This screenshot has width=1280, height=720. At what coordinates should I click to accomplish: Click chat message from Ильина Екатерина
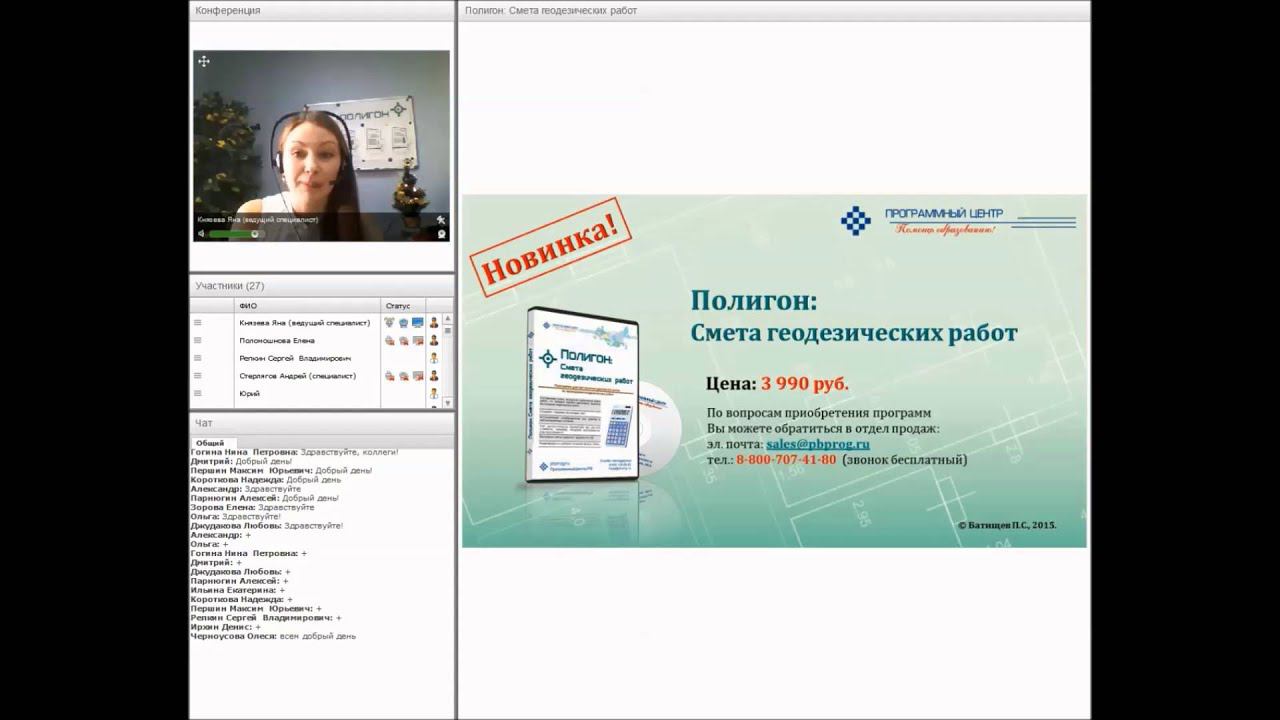(x=237, y=590)
